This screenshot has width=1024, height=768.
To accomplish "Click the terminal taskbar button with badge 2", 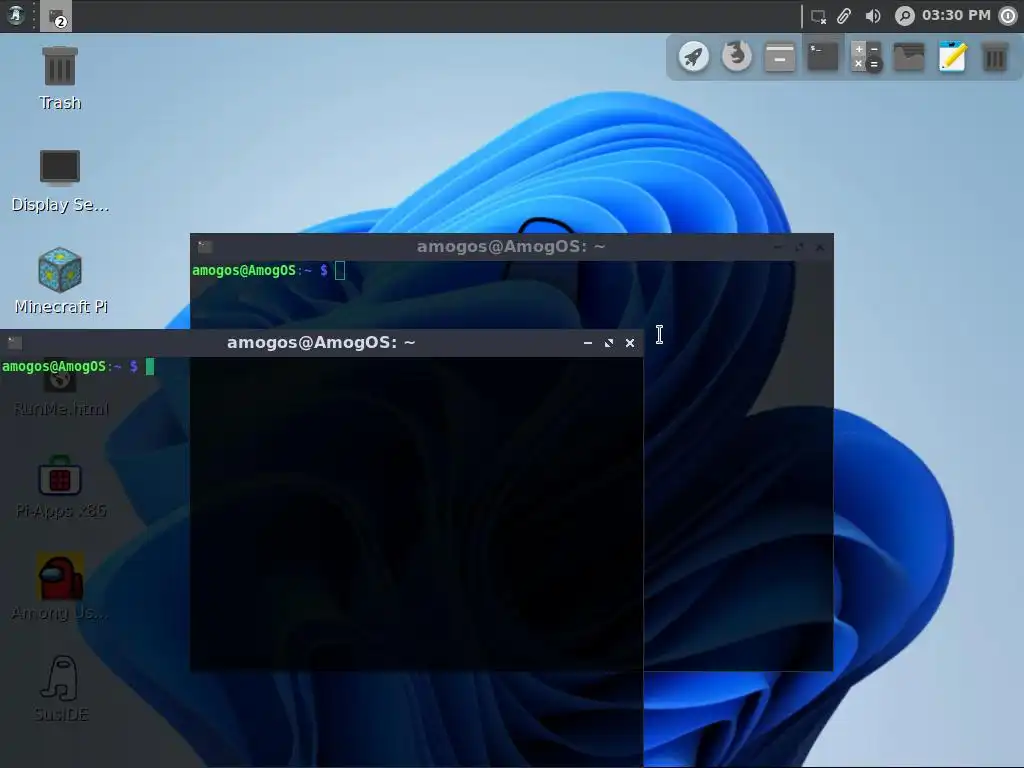I will (56, 16).
